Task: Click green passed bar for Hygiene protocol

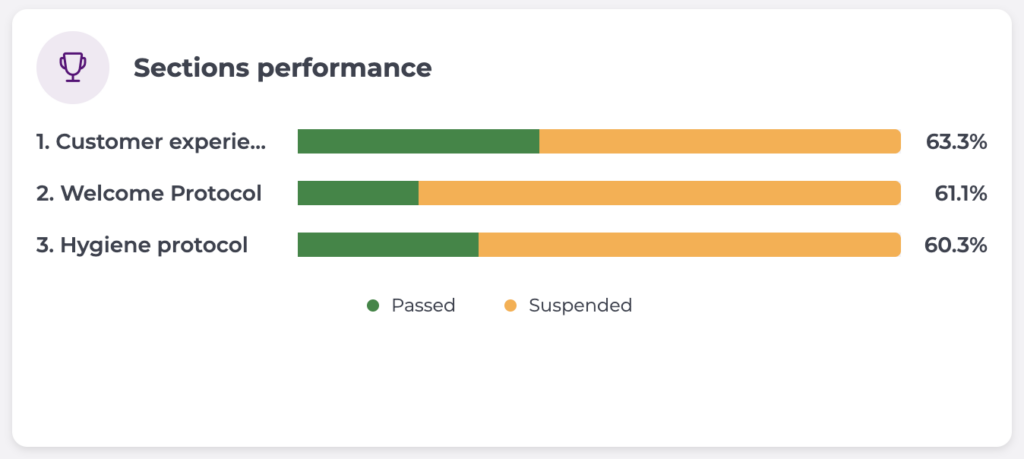Action: 388,245
